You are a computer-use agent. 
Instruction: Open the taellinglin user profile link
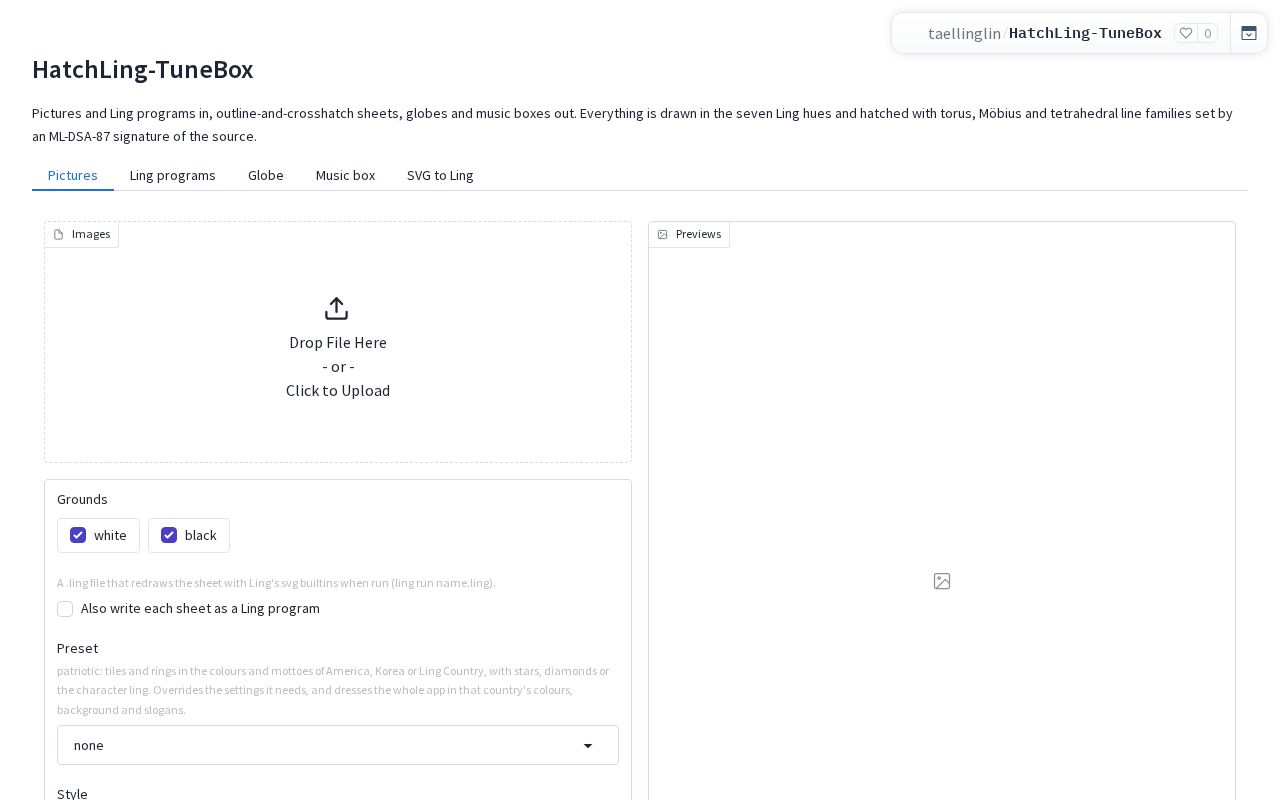pyautogui.click(x=964, y=33)
